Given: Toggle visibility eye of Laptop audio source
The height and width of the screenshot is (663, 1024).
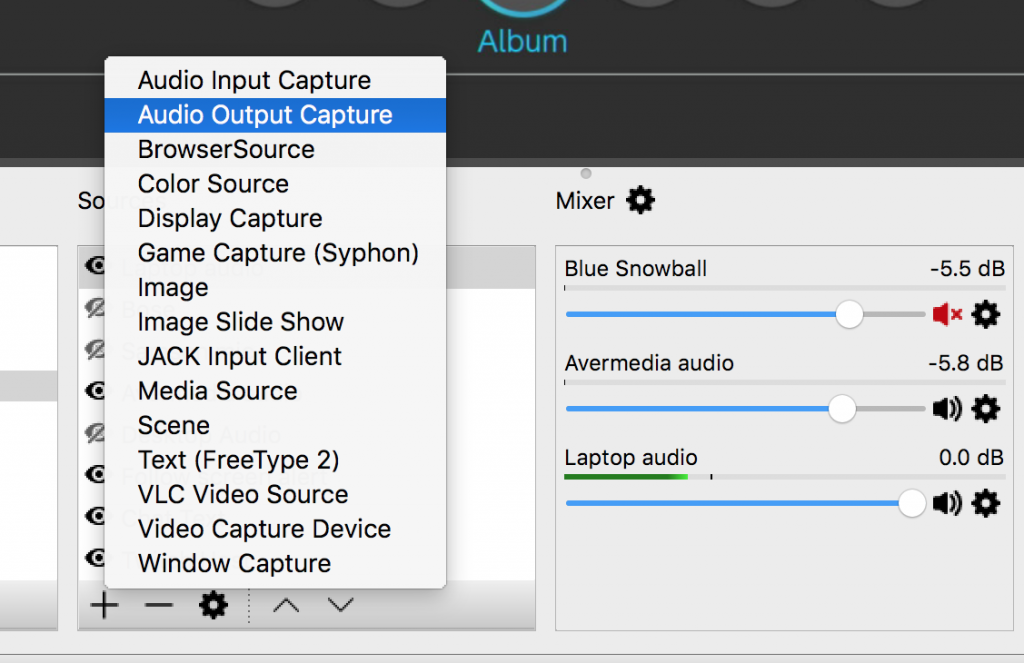Looking at the screenshot, I should pyautogui.click(x=95, y=265).
